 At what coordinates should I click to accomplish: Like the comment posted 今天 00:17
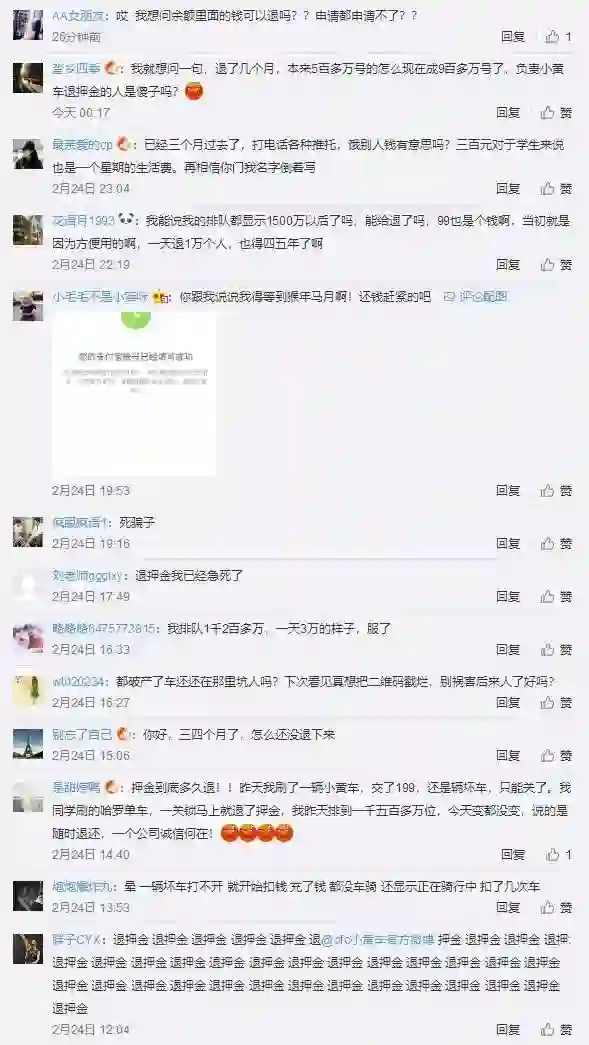pyautogui.click(x=556, y=113)
